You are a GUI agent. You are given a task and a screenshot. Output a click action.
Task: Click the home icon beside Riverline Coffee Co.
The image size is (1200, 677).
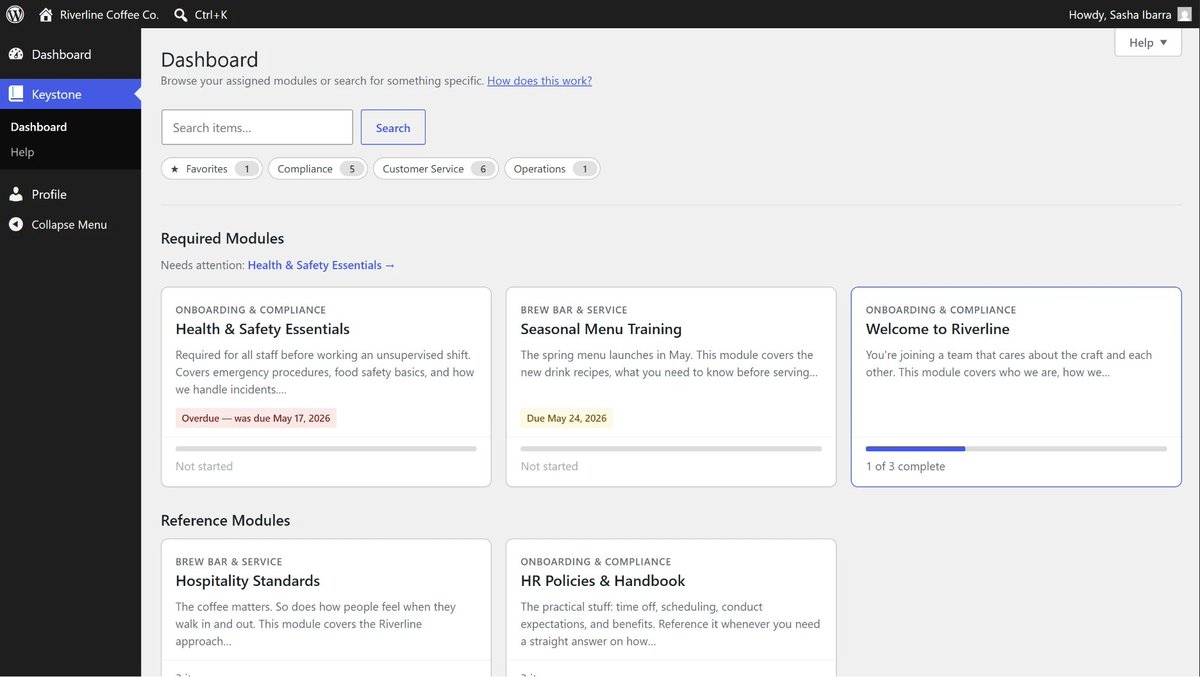(x=46, y=15)
